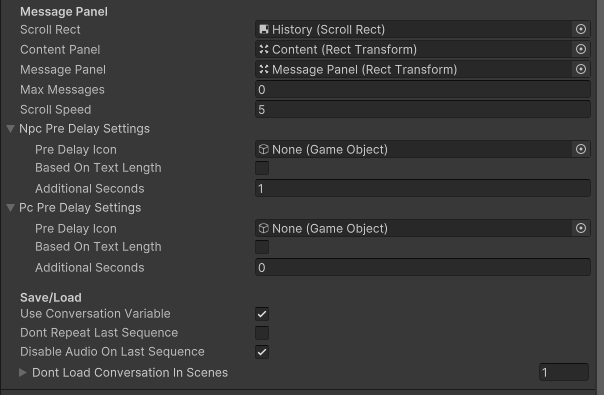This screenshot has width=604, height=395.
Task: Open object picker for Pc Pre Delay Icon
Action: tap(581, 228)
